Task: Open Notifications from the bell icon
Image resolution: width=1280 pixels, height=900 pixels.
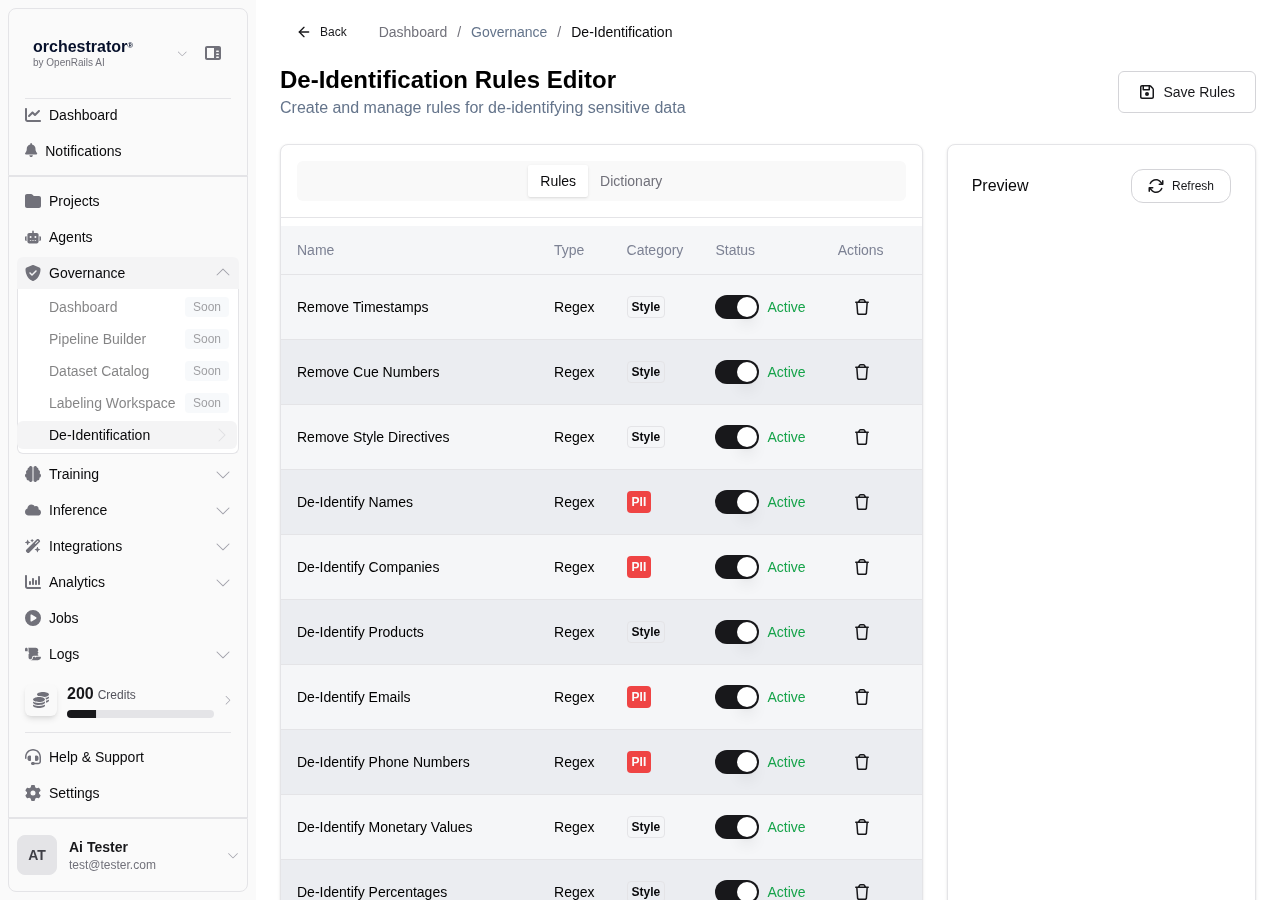Action: [31, 150]
